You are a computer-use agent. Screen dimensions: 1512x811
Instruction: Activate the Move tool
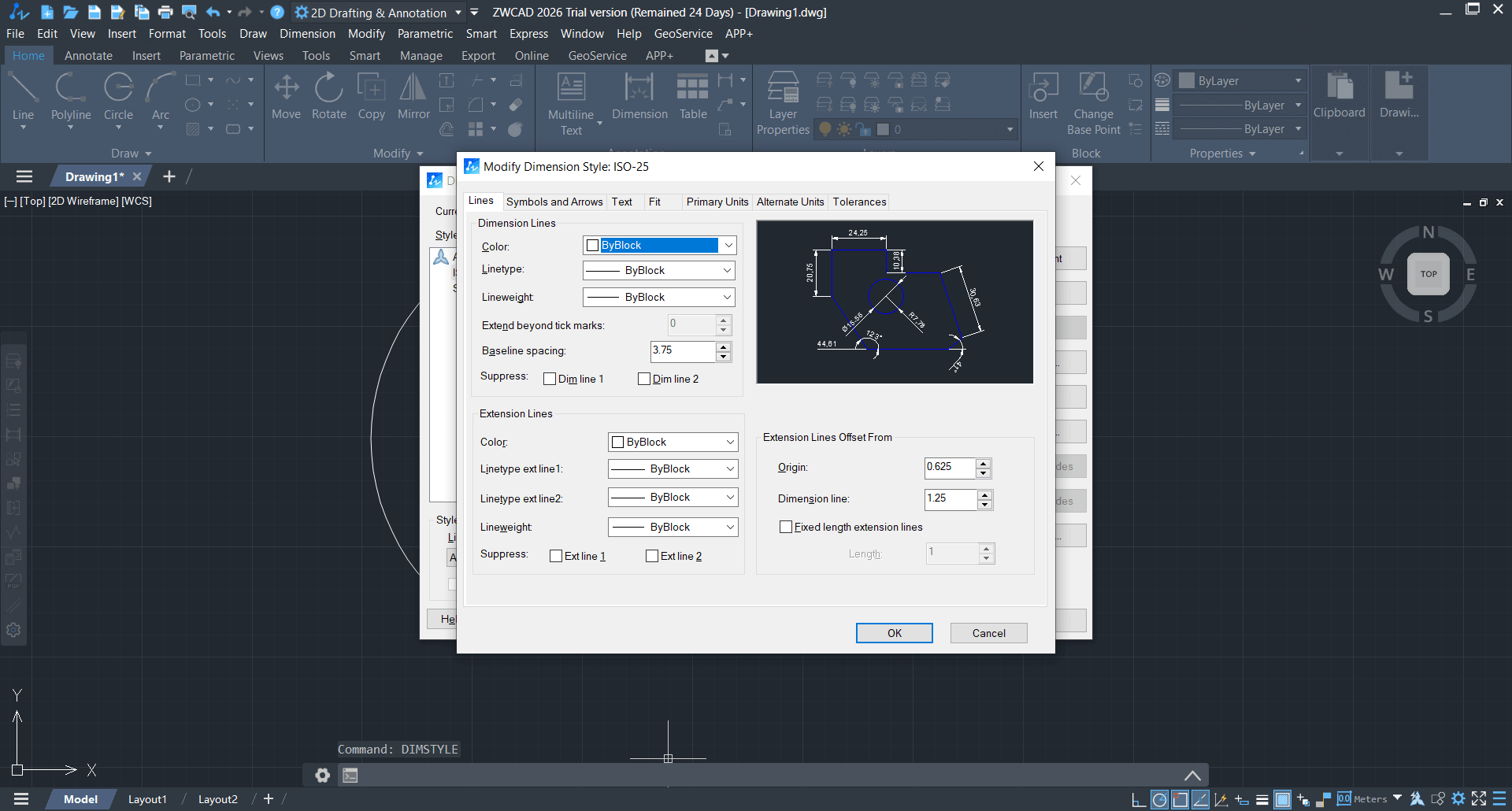tap(286, 96)
